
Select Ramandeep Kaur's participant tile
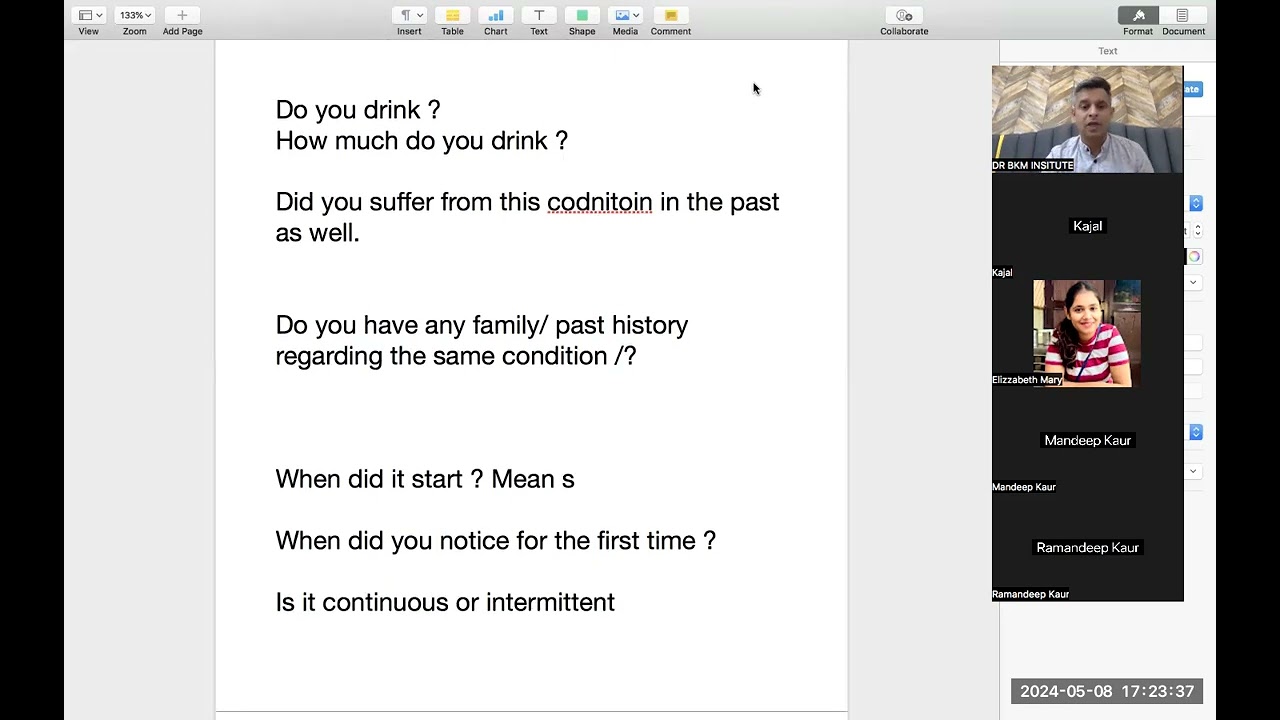(x=1087, y=548)
